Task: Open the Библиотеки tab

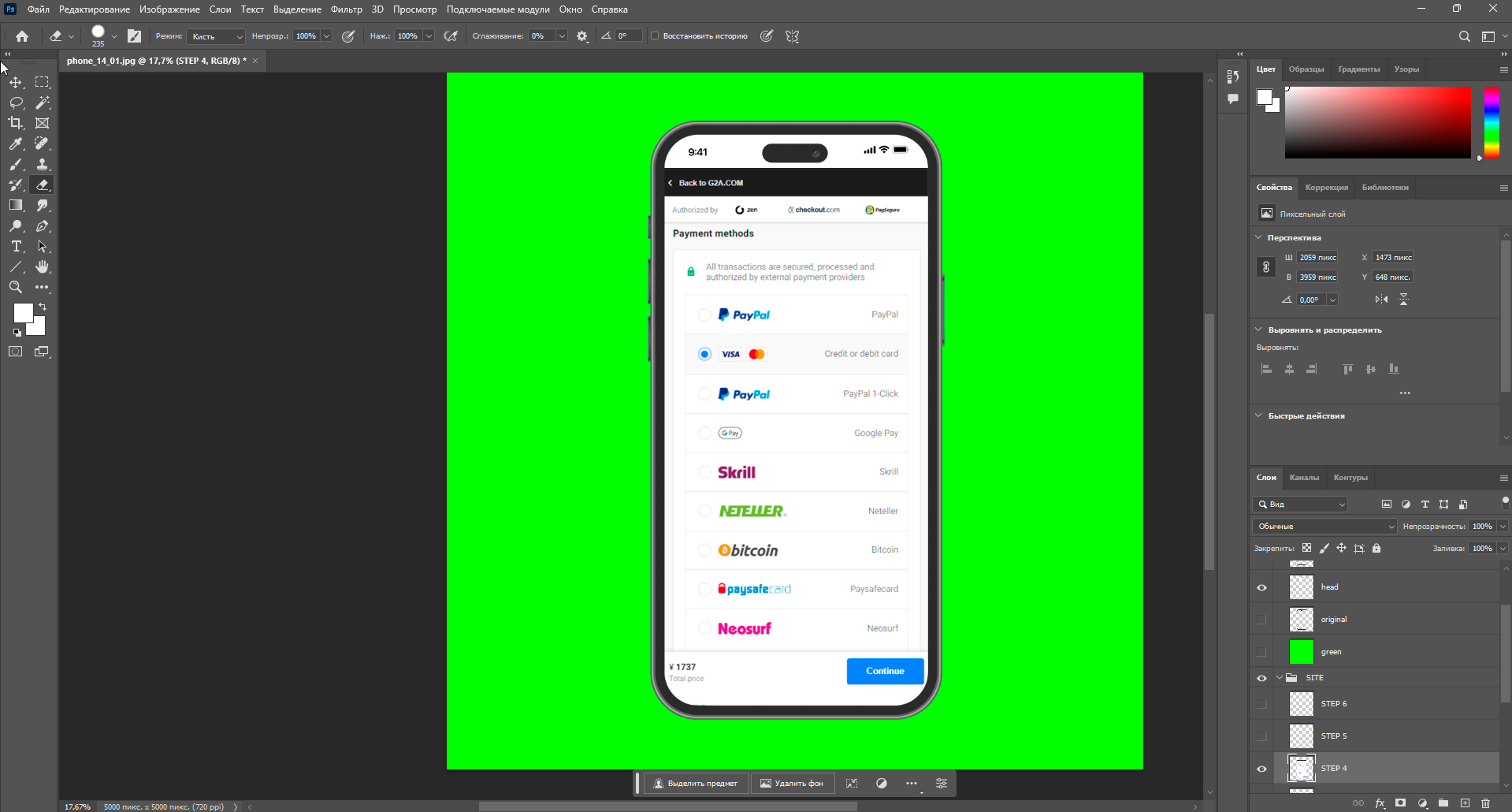Action: click(1385, 188)
